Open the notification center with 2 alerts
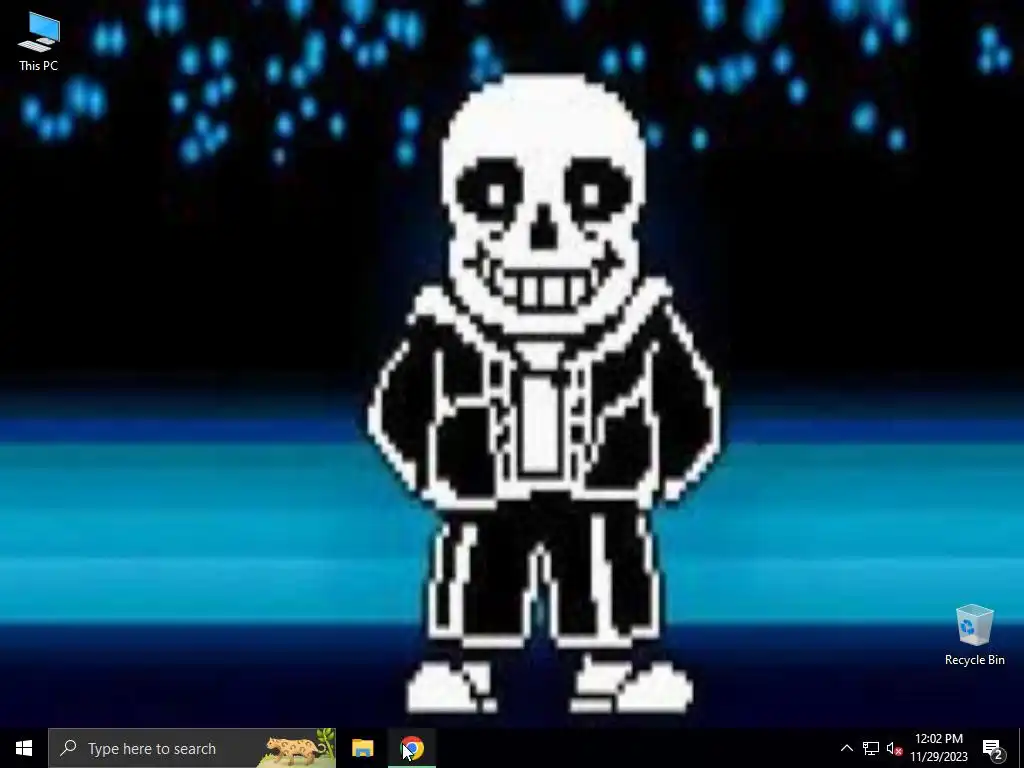 [993, 748]
